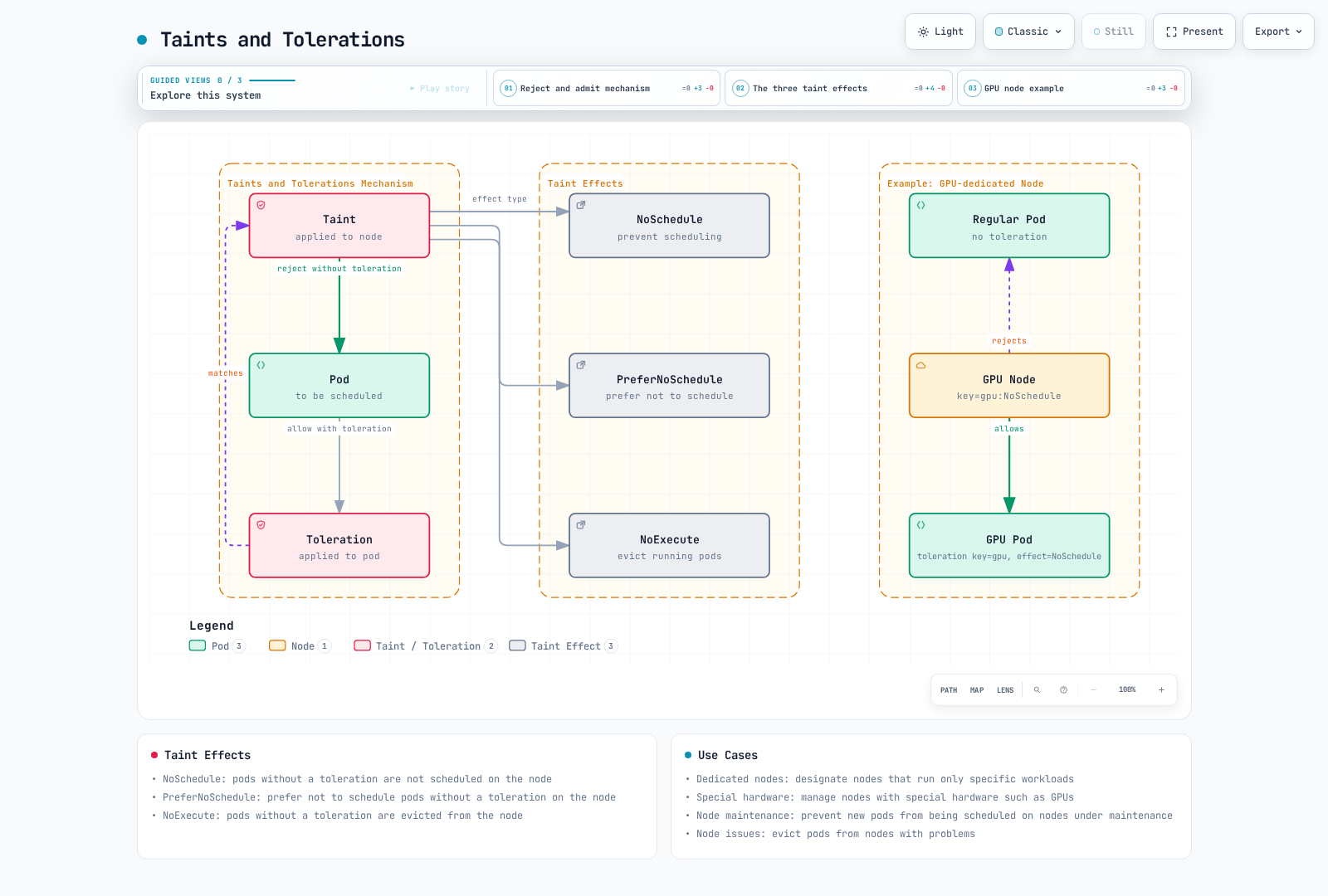Click the external link icon on NoExecute node
This screenshot has width=1328, height=896.
click(x=581, y=525)
